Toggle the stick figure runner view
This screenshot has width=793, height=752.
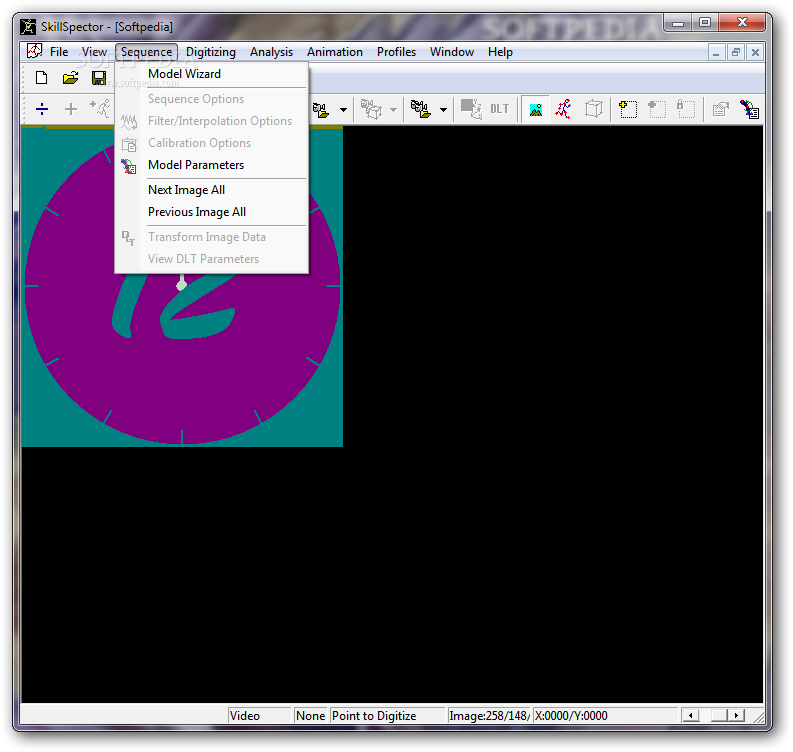(563, 109)
